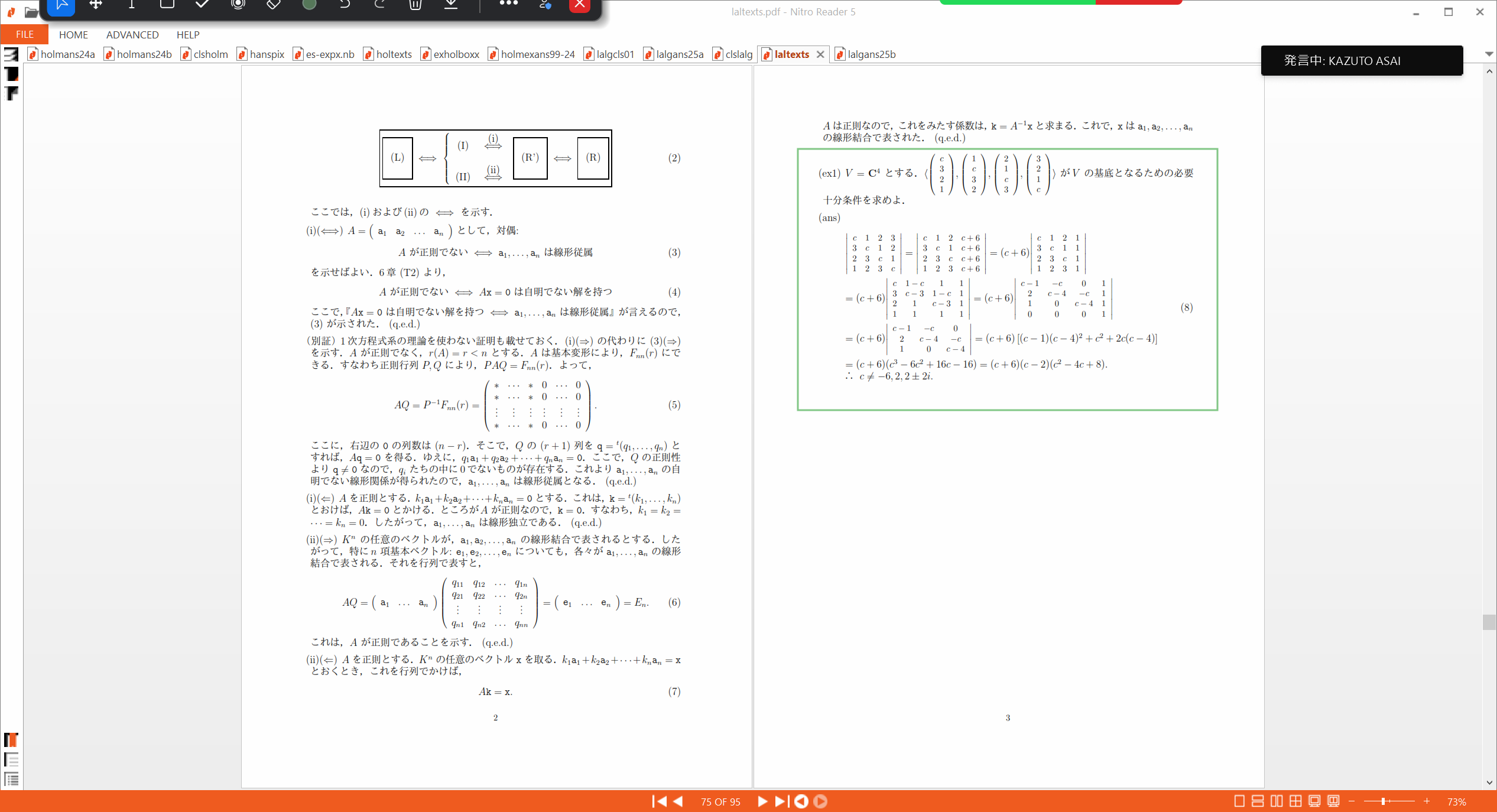The image size is (1497, 812).
Task: Click the zoom slider track
Action: point(1389,801)
